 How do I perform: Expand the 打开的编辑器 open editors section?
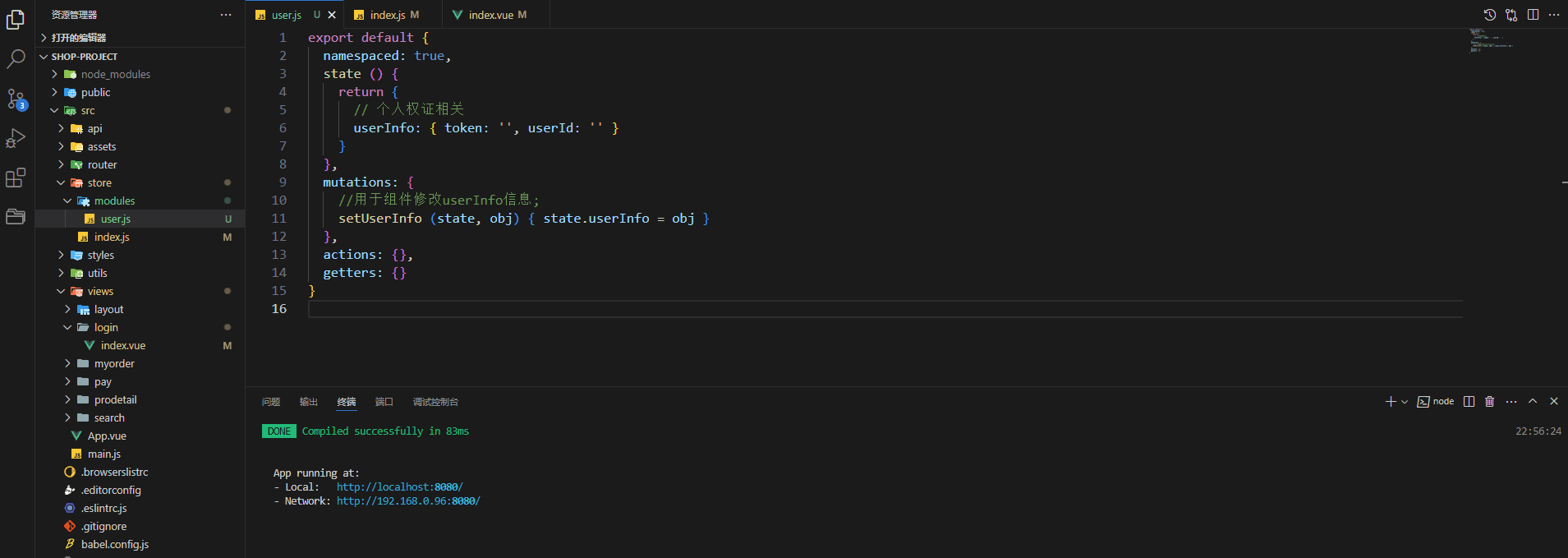click(x=140, y=38)
